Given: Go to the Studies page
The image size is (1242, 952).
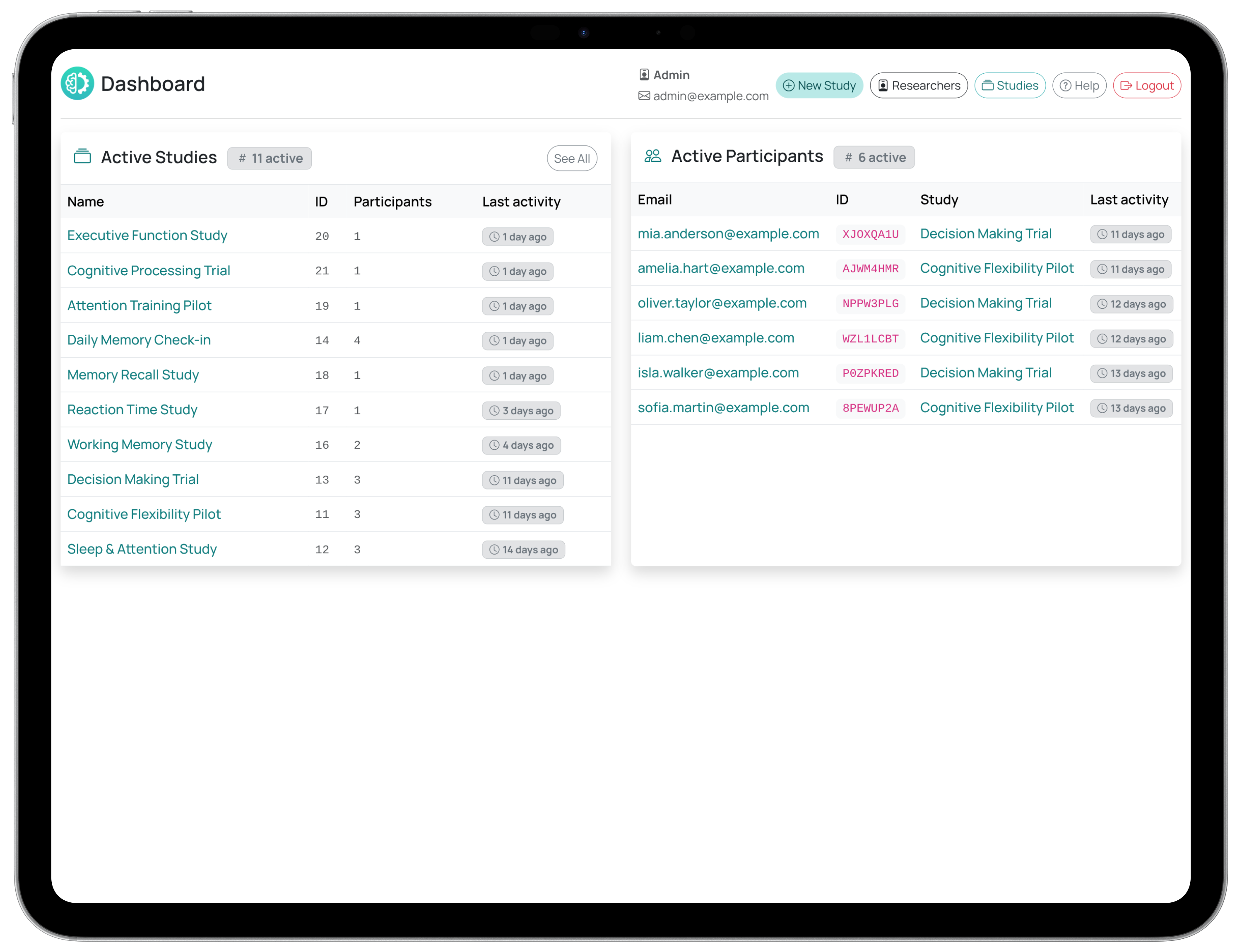Looking at the screenshot, I should (1010, 86).
